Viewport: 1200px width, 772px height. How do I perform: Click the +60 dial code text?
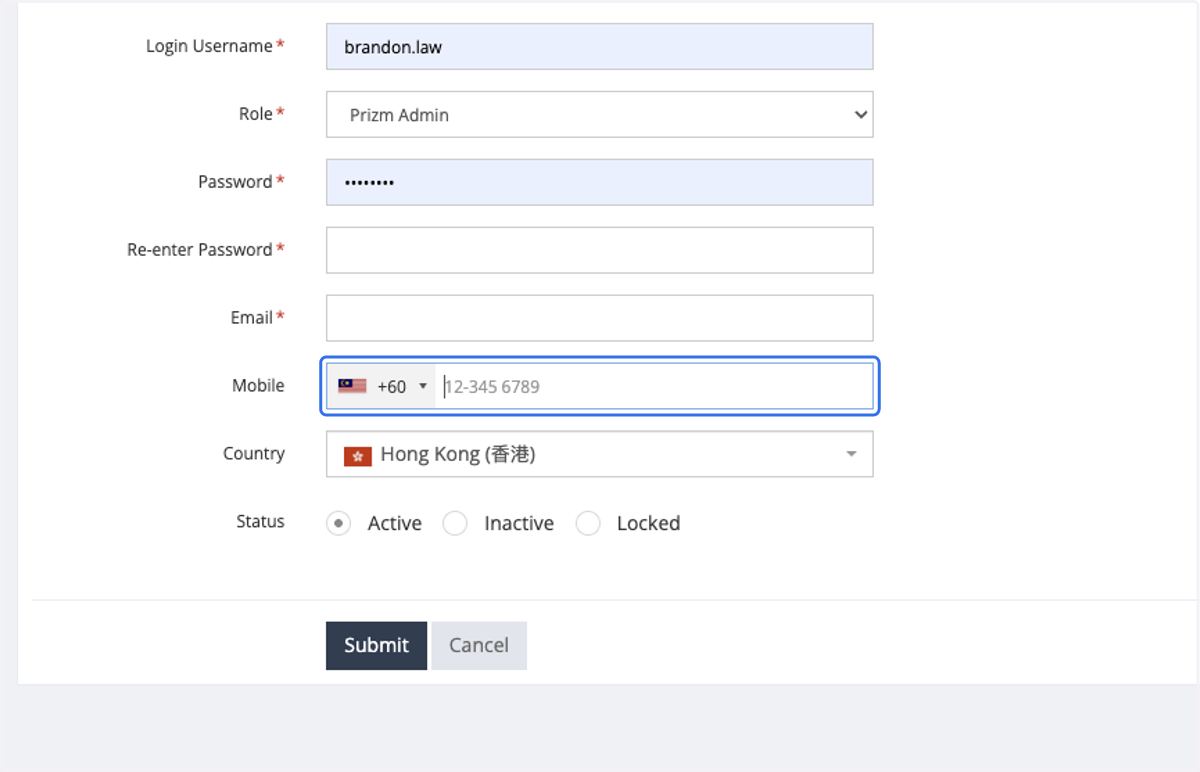pos(391,386)
